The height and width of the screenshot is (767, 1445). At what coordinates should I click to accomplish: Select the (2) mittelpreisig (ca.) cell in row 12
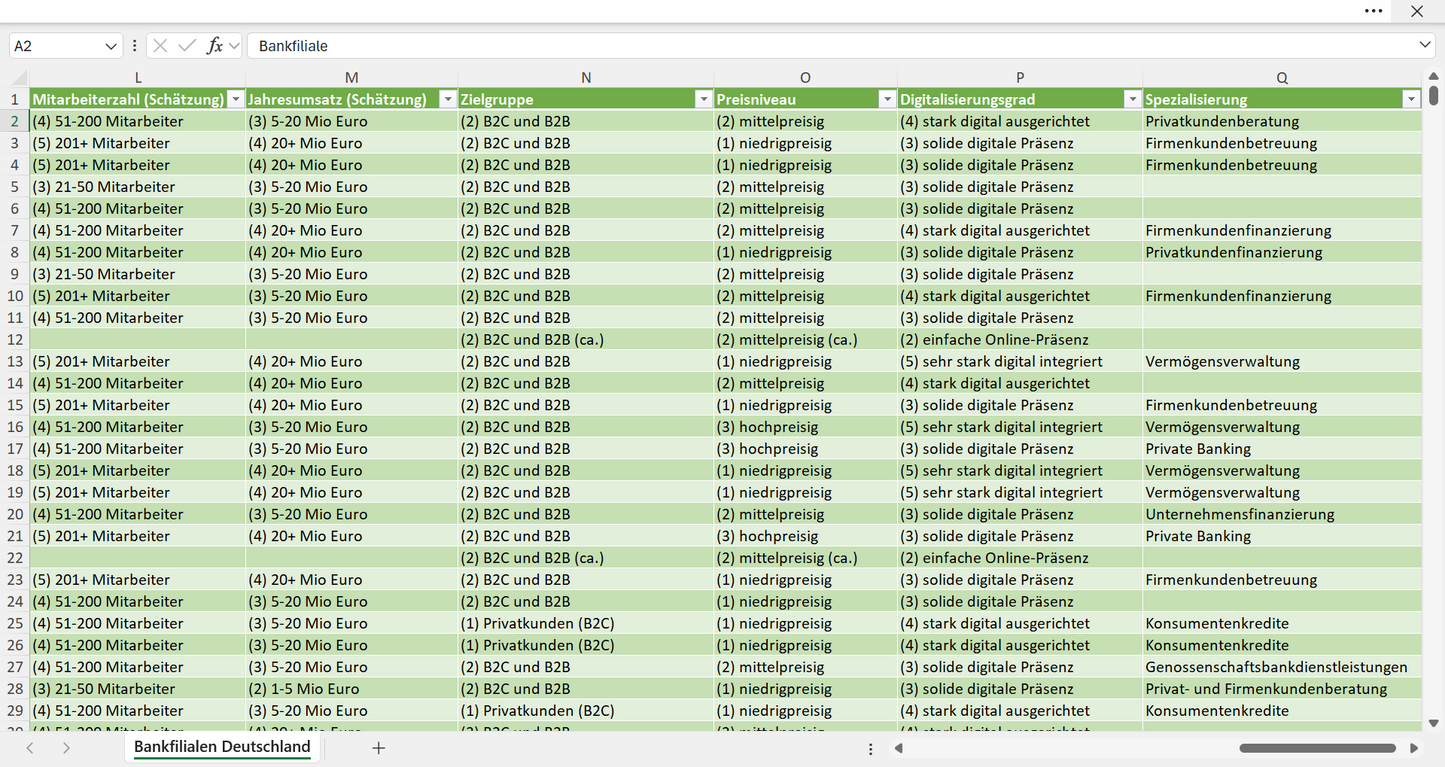click(x=805, y=340)
